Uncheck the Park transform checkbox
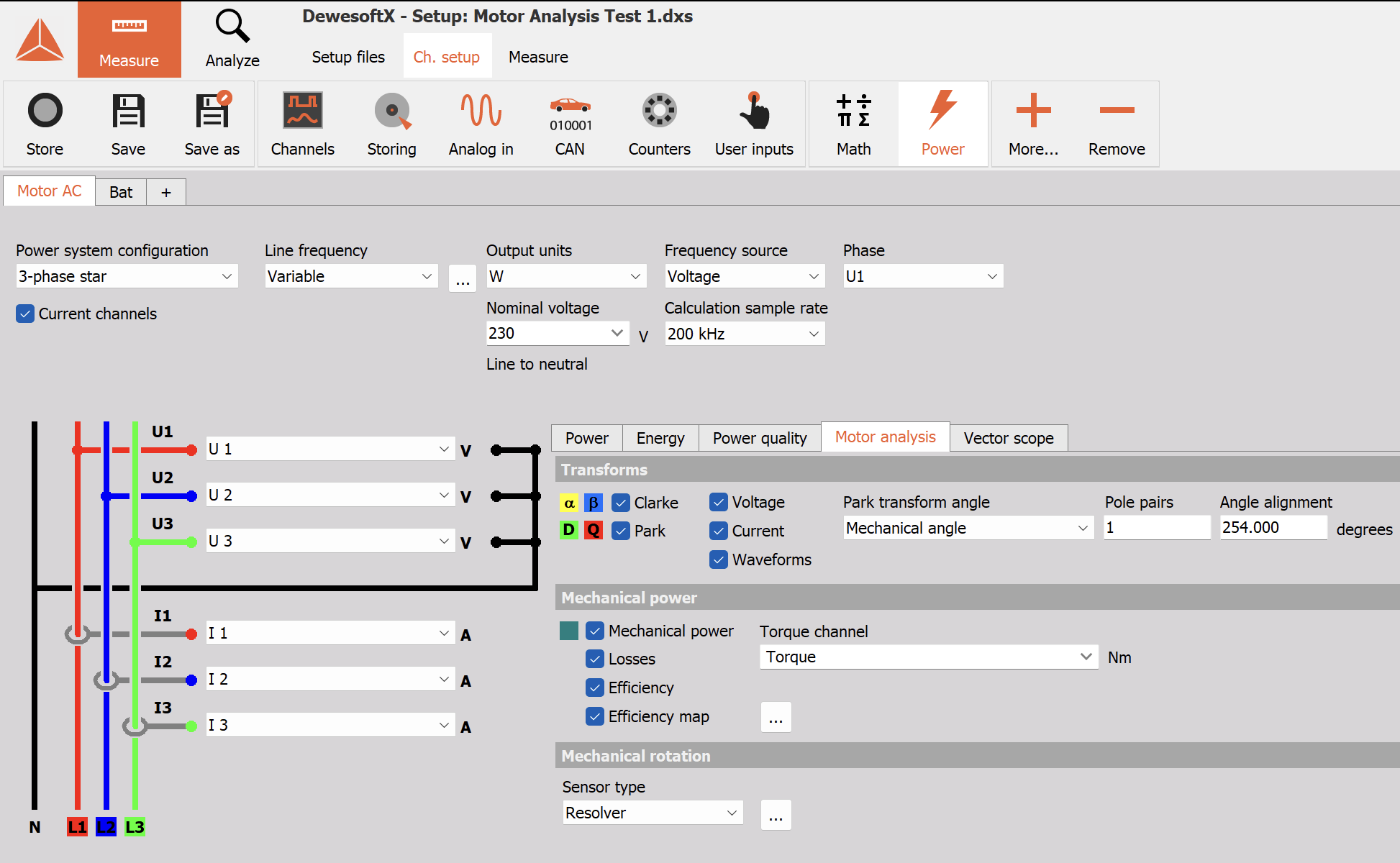 pos(621,531)
